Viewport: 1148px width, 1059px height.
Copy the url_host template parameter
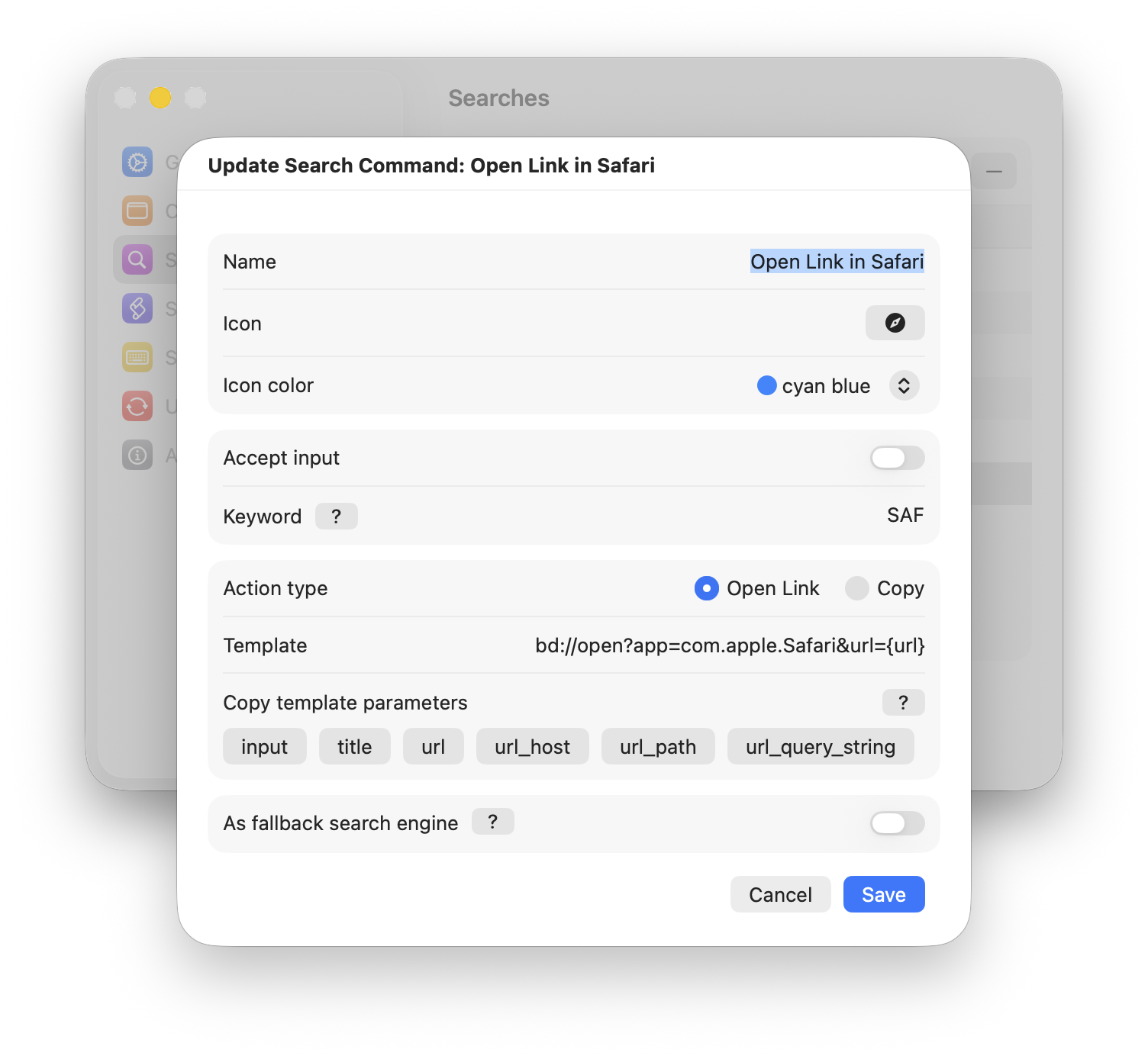tap(532, 746)
